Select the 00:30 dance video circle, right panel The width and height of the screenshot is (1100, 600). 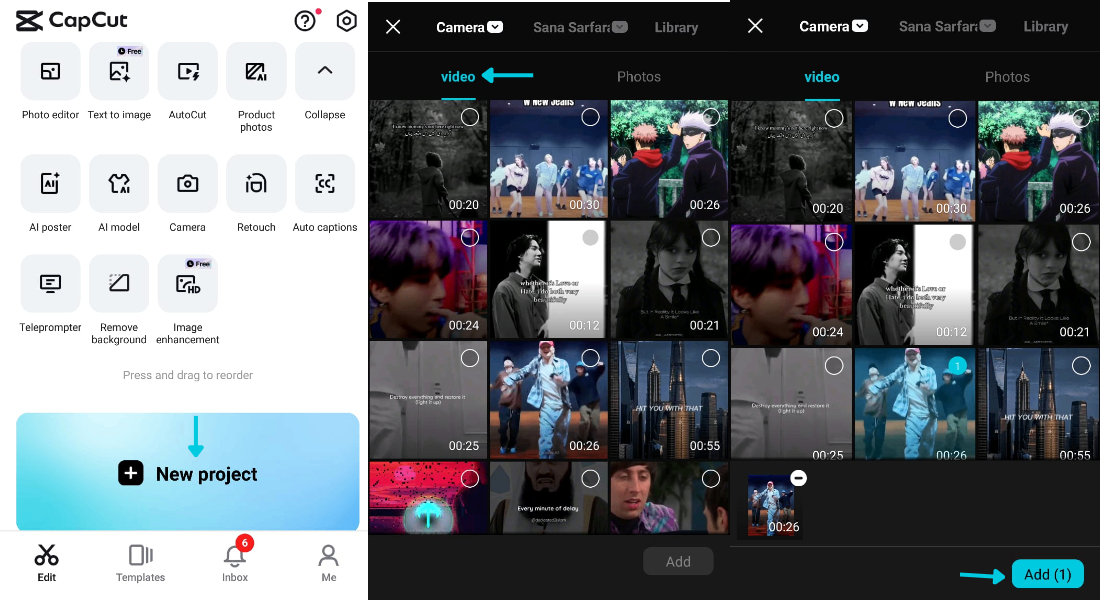(x=957, y=119)
